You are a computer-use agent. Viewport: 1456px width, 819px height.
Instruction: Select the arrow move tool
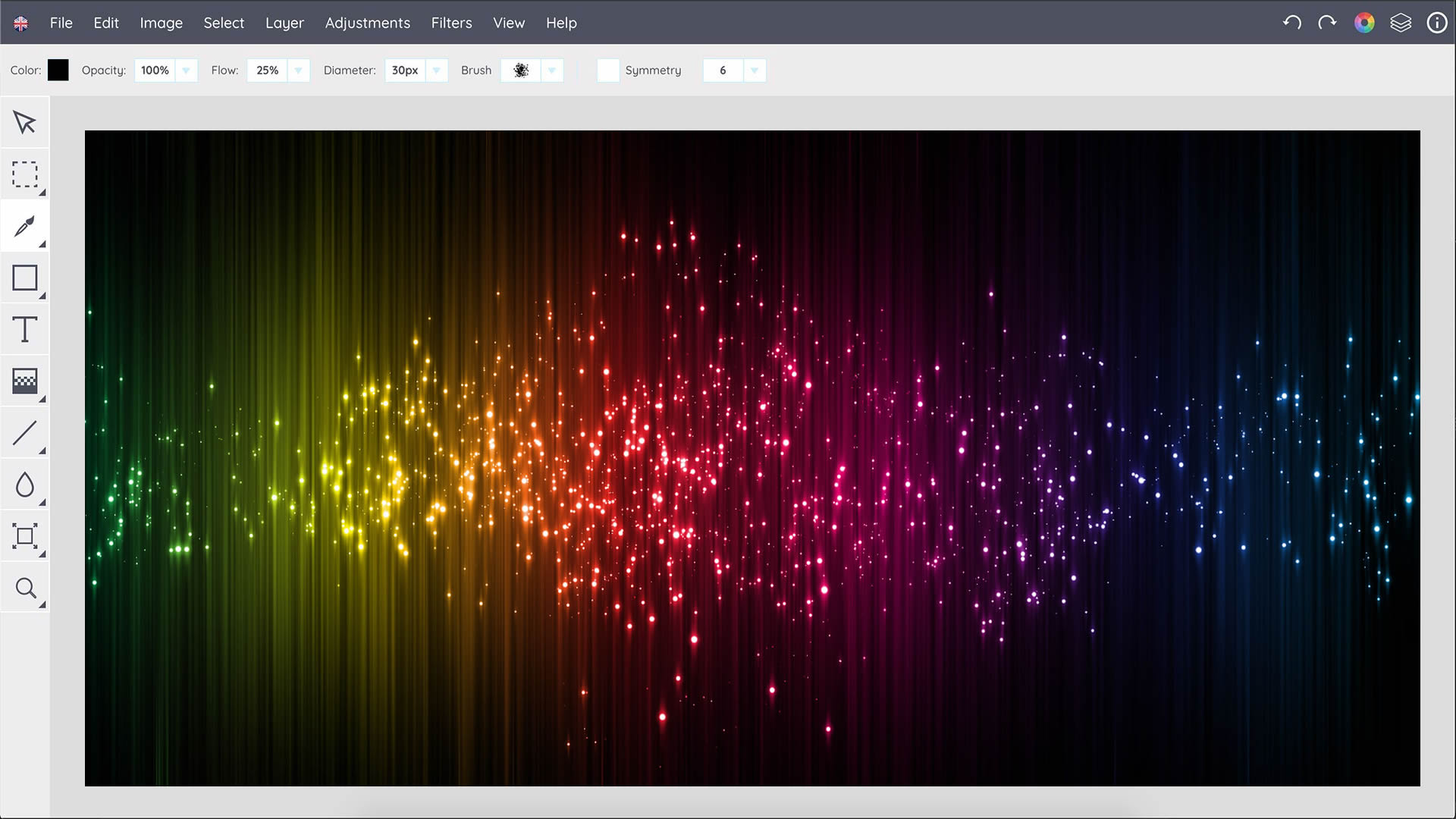[24, 122]
